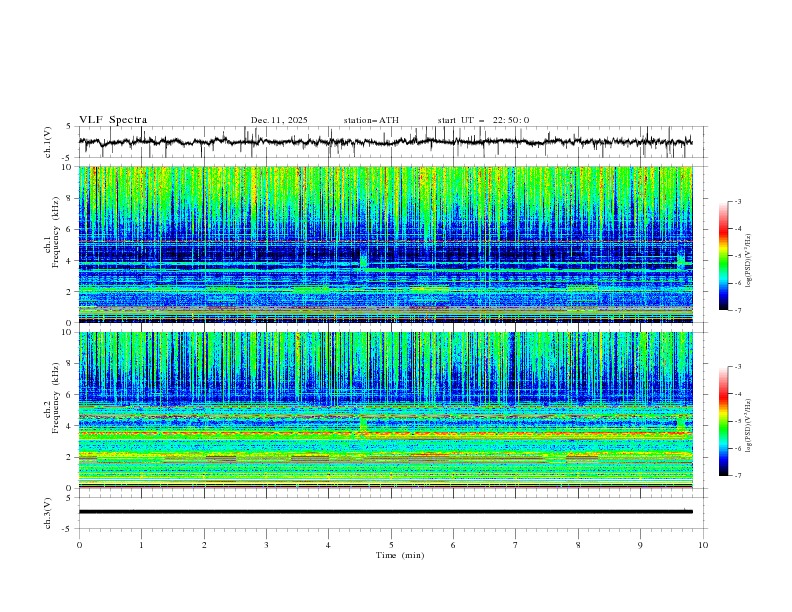Click the "VLF Spectra" plot title
This screenshot has height=612, width=792.
point(113,120)
